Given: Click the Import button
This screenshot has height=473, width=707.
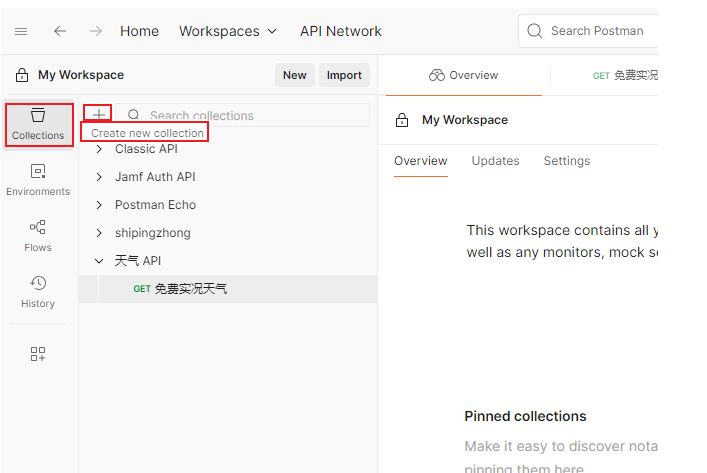Looking at the screenshot, I should 344,75.
